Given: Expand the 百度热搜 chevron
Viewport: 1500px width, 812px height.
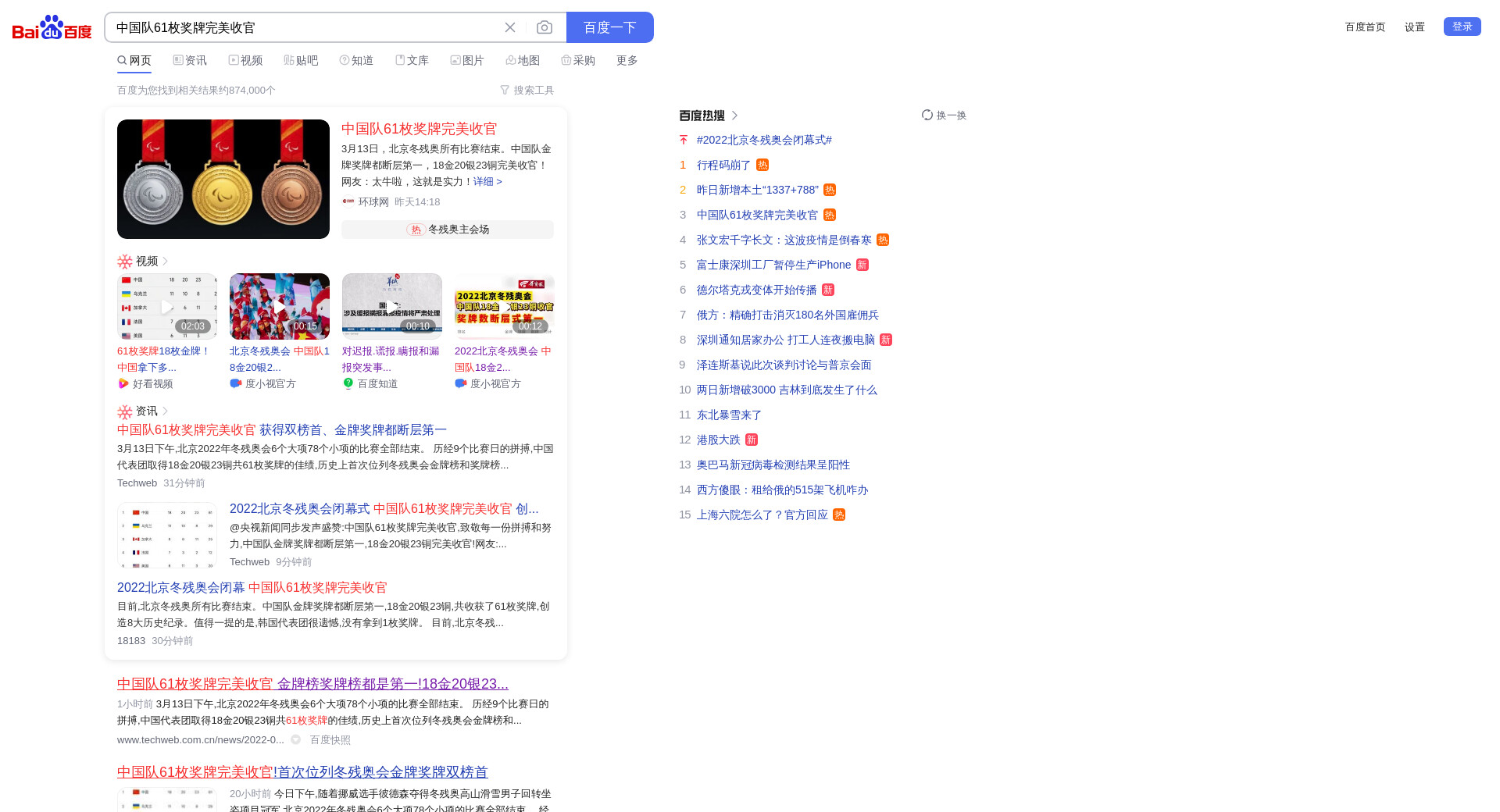Looking at the screenshot, I should pos(734,116).
